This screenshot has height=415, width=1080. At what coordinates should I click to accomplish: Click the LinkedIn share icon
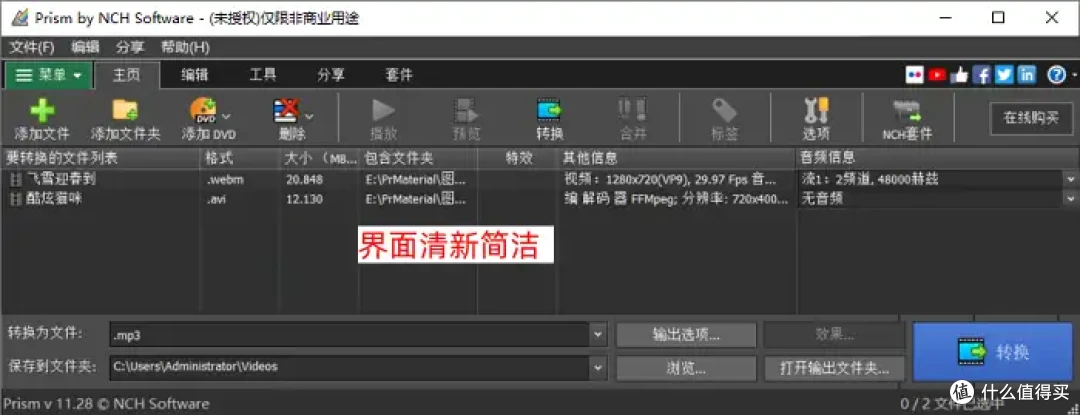click(1026, 74)
